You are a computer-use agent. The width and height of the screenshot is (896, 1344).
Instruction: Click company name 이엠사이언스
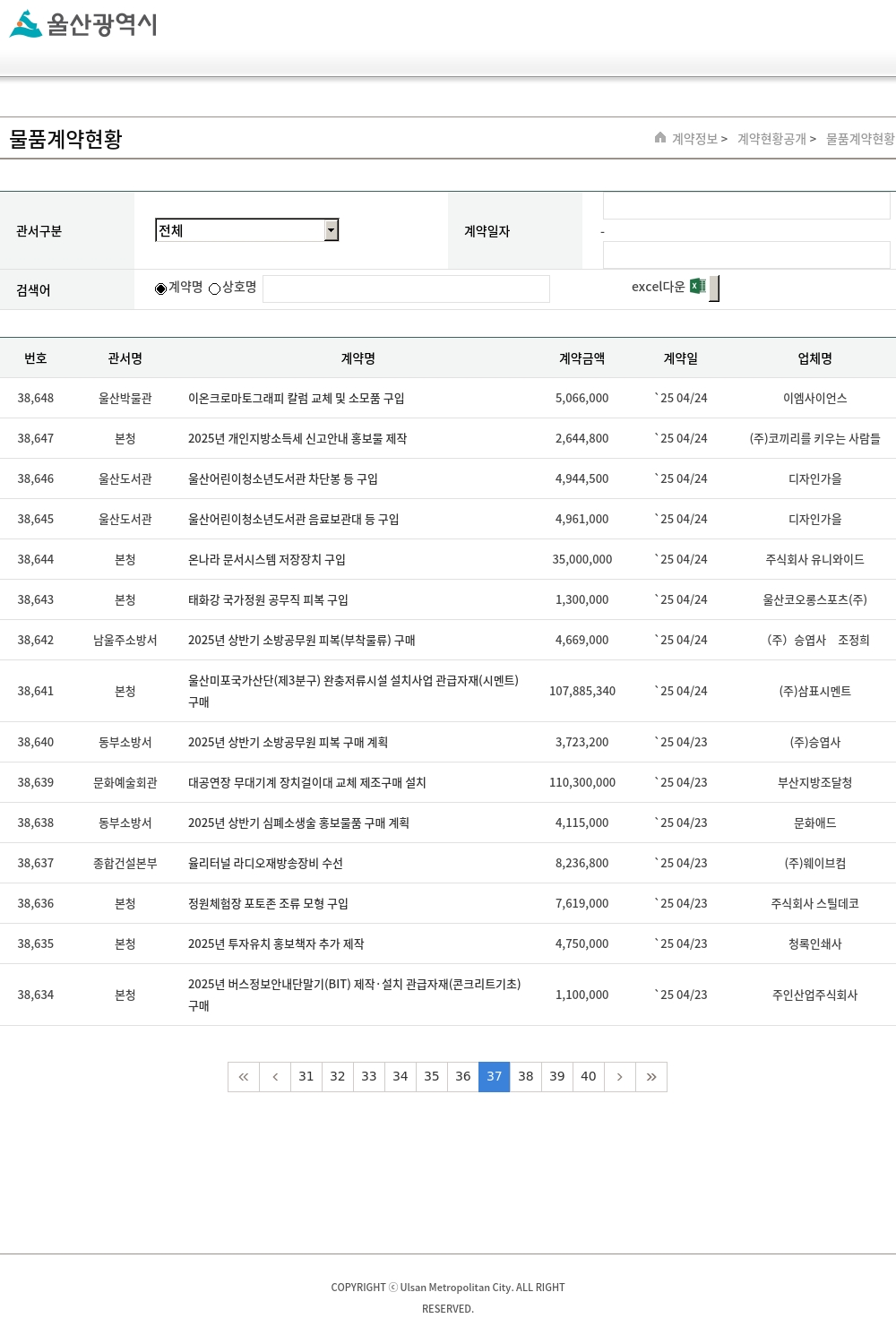pos(815,399)
